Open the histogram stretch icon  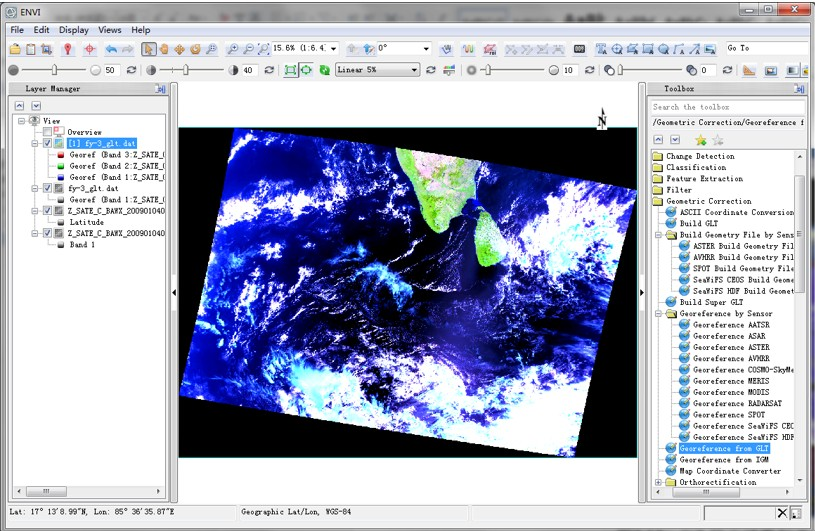coord(449,70)
